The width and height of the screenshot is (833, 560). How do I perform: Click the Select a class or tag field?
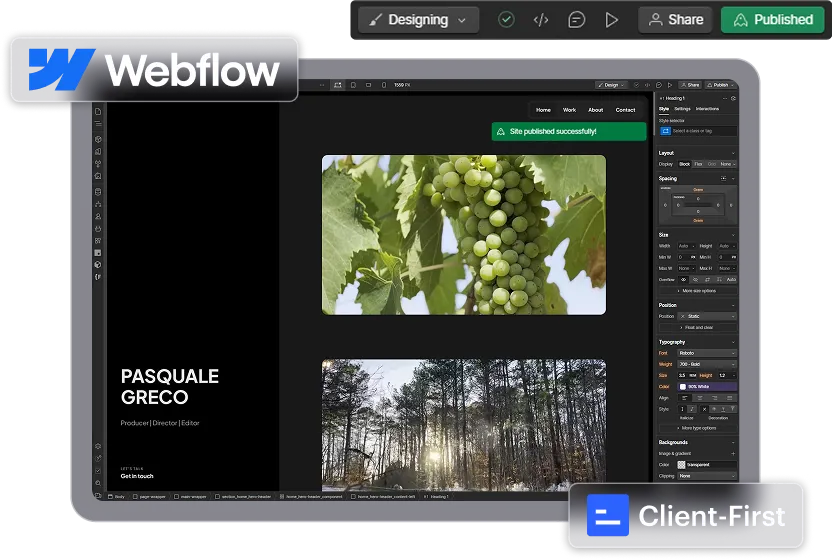click(698, 131)
